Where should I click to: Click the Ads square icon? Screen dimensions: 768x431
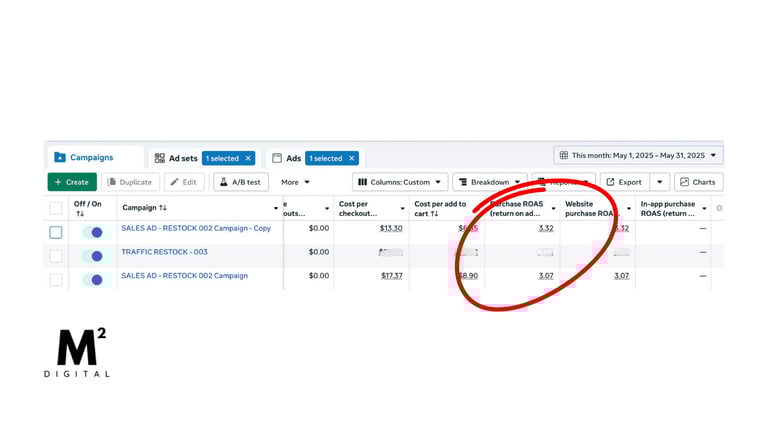tap(277, 158)
